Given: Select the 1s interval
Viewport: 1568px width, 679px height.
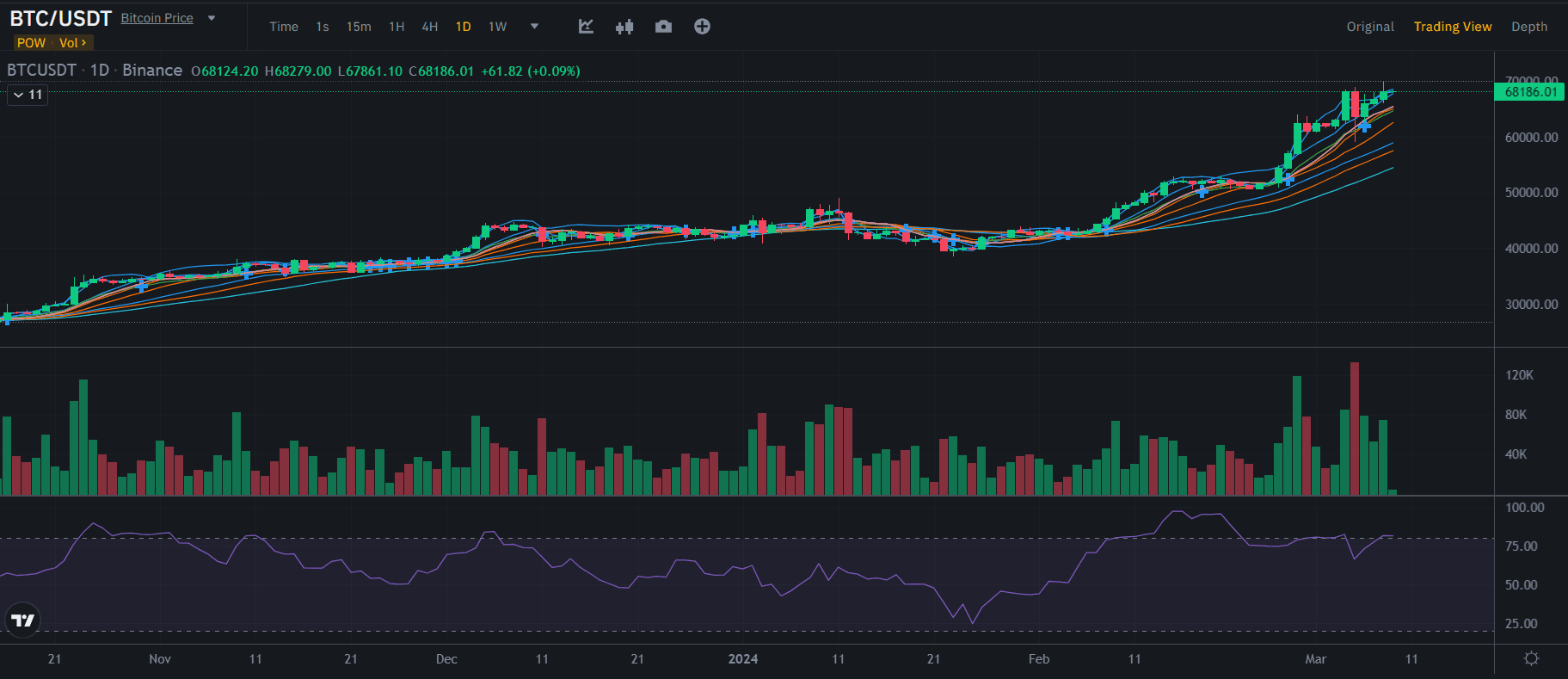Looking at the screenshot, I should tap(323, 27).
